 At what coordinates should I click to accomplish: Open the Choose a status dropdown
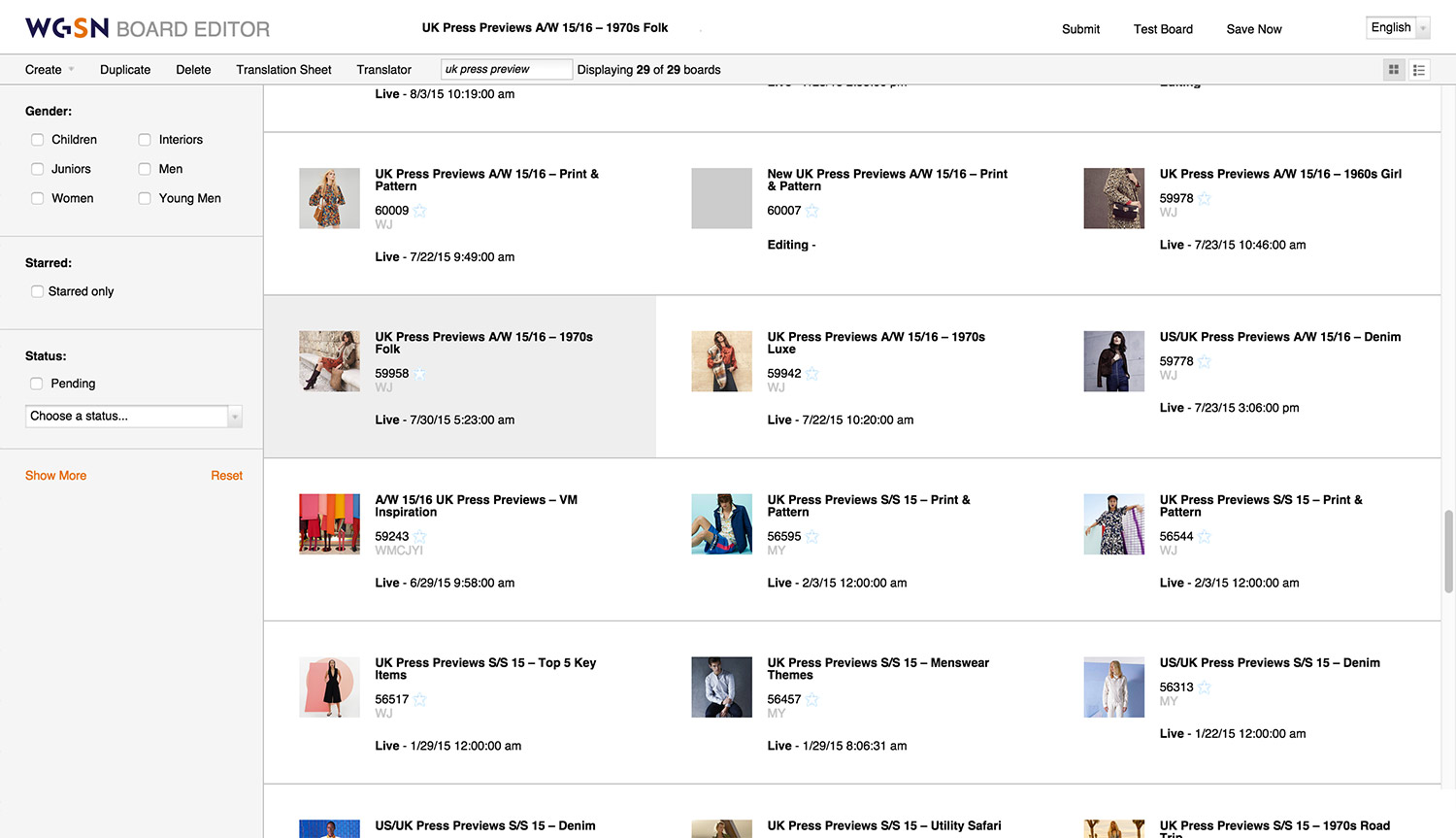coord(134,417)
